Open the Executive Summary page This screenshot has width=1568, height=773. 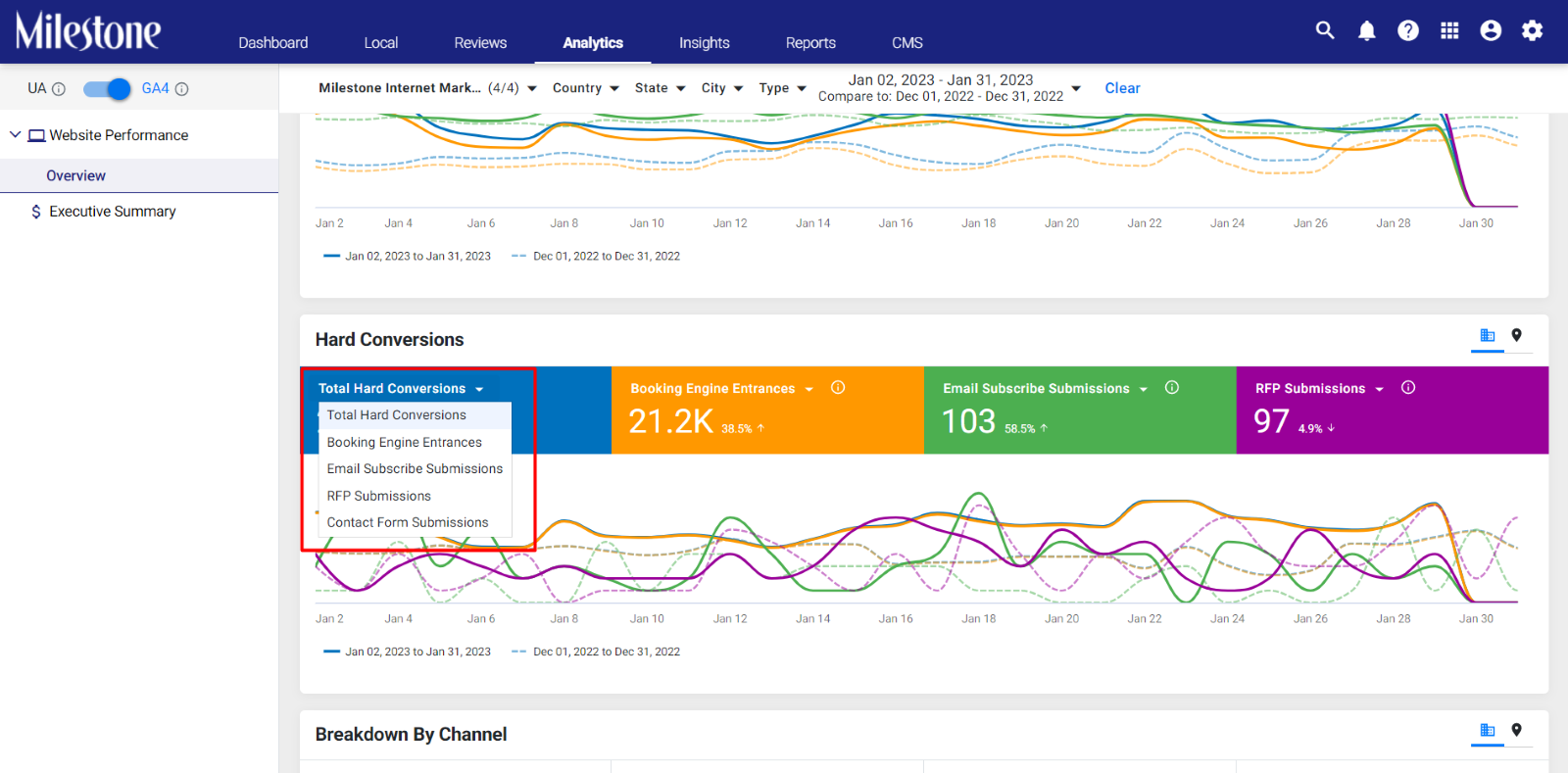click(x=113, y=212)
